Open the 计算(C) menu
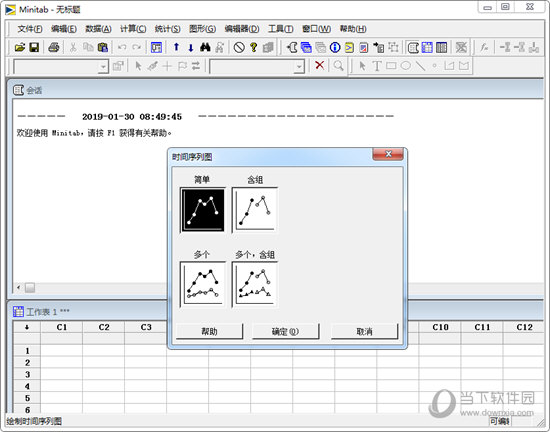Screen dimensions: 550x432 [133, 29]
